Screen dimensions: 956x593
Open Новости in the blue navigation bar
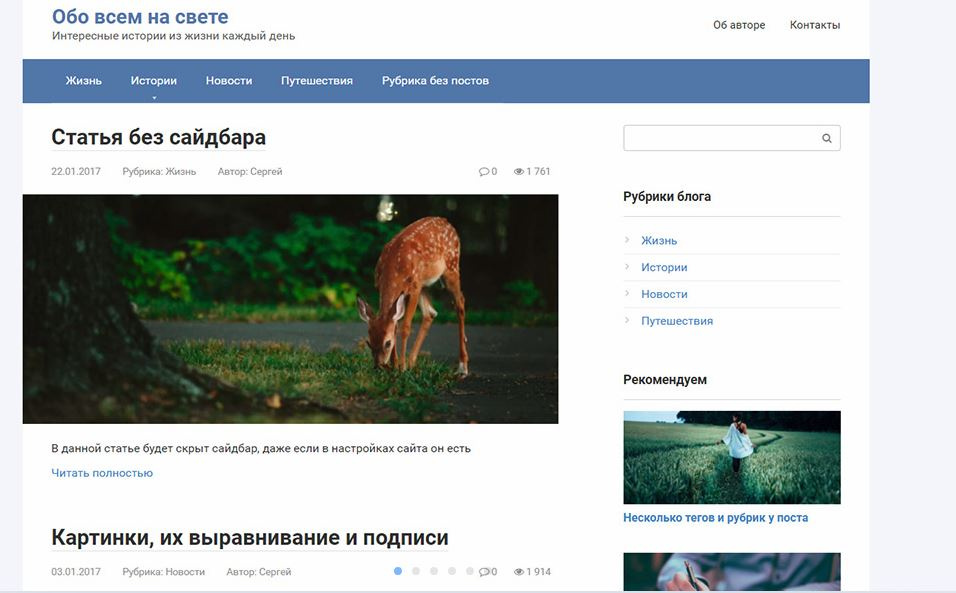[x=229, y=80]
